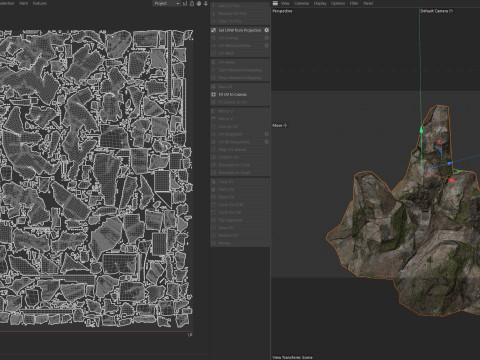Apply Mirror V command
480x360 pixels.
pos(240,119)
